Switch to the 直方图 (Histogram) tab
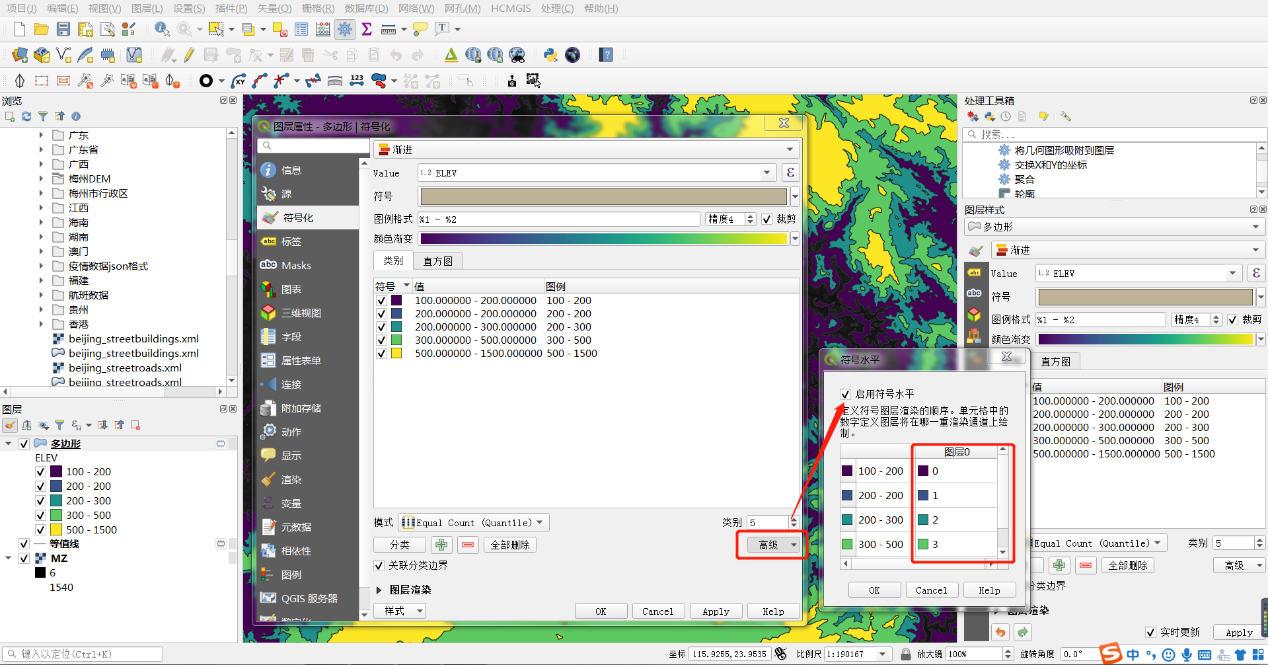 (438, 261)
